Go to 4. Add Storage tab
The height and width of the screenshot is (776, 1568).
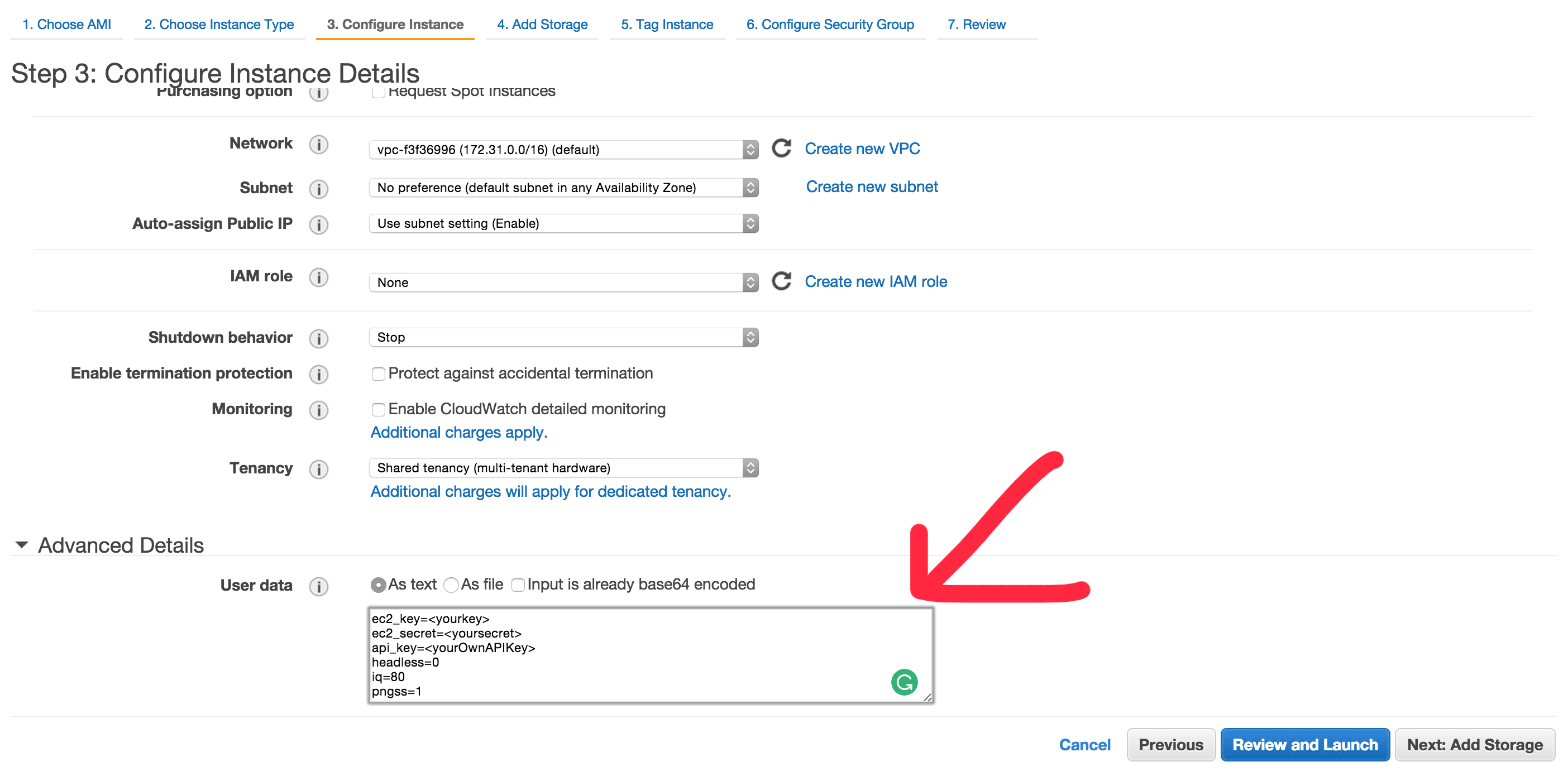pyautogui.click(x=542, y=25)
